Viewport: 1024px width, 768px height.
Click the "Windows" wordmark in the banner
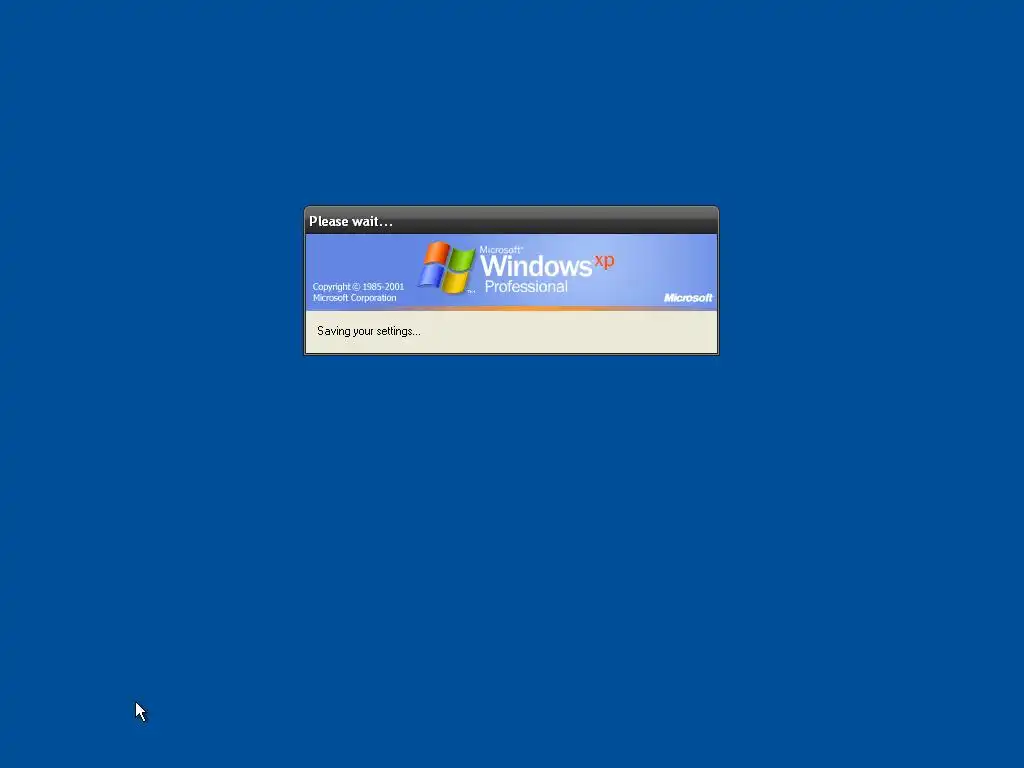(x=536, y=266)
